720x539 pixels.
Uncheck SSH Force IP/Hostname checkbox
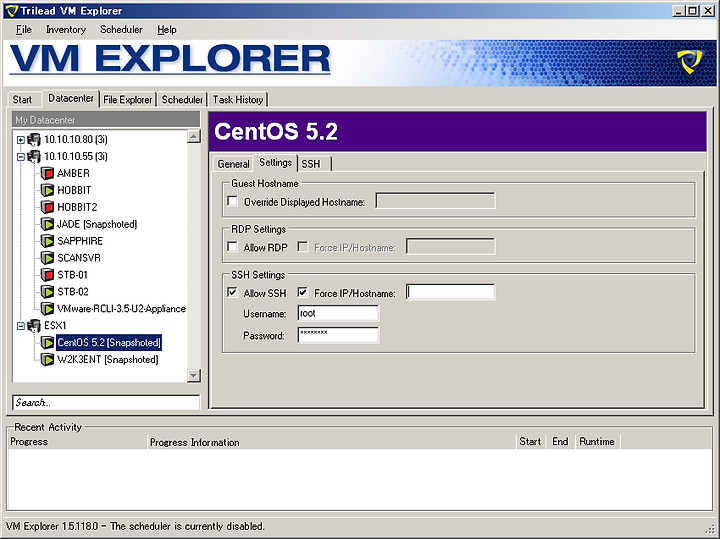tap(303, 292)
